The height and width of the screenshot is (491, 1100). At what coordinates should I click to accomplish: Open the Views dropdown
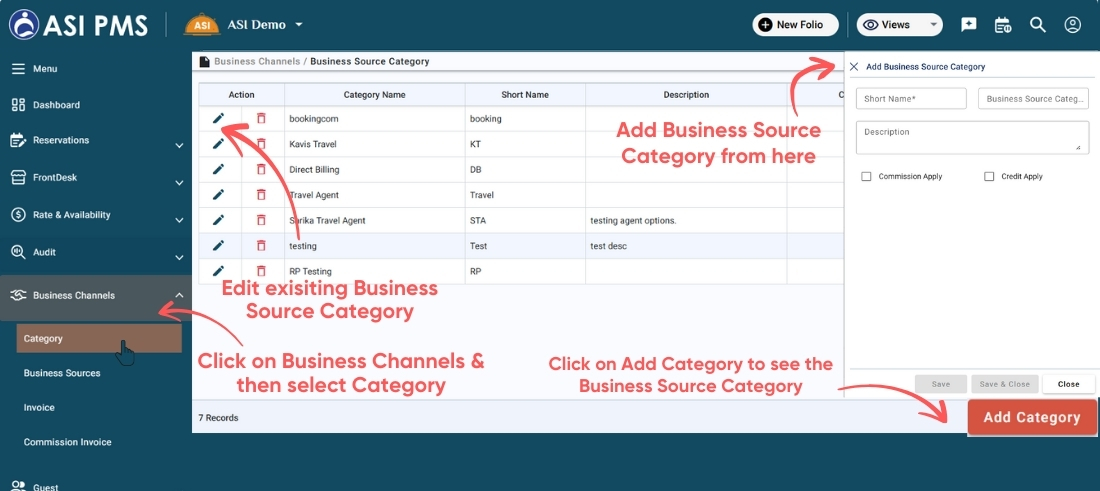(x=900, y=25)
